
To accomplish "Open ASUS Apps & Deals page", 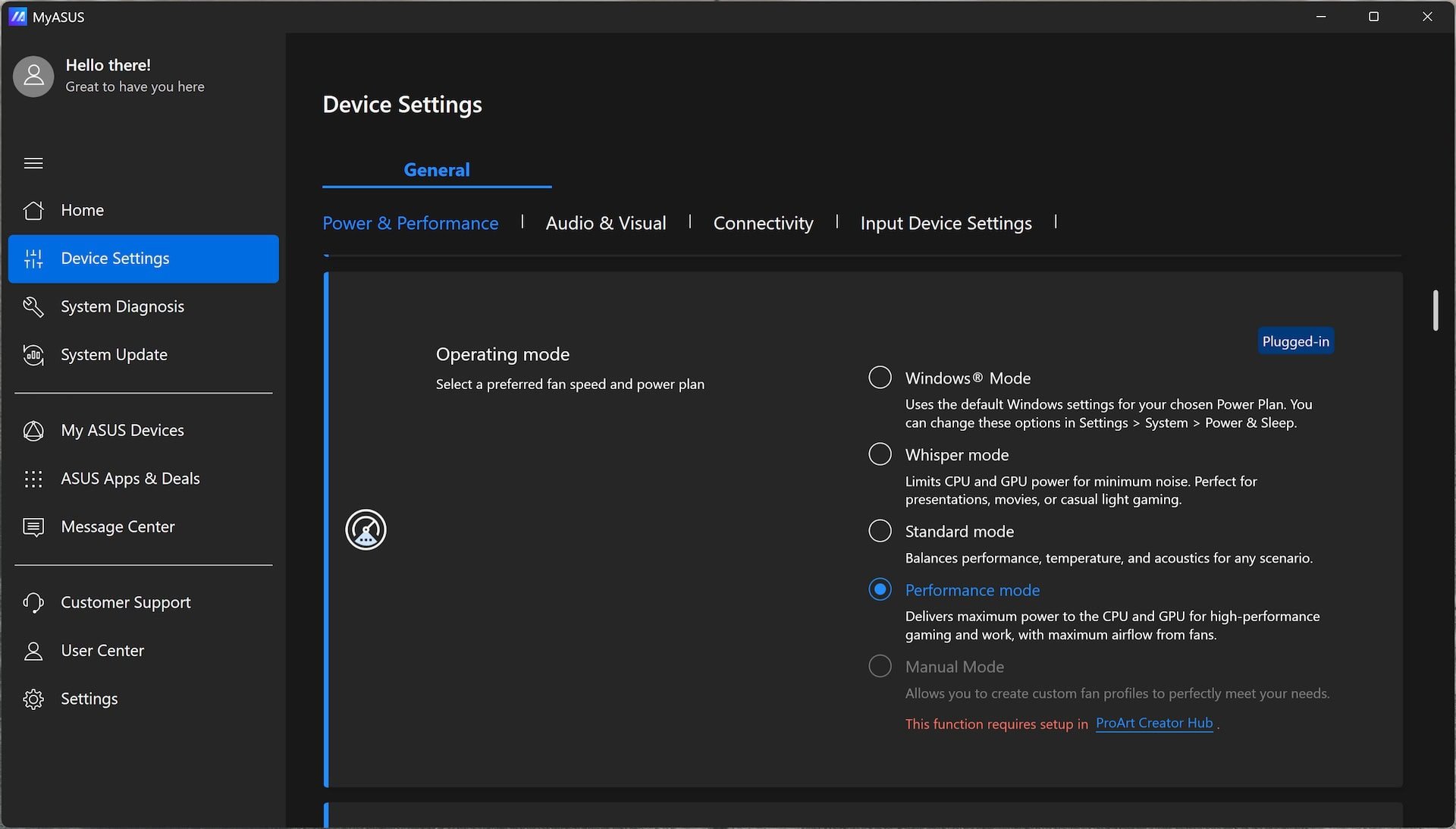I will click(x=143, y=479).
